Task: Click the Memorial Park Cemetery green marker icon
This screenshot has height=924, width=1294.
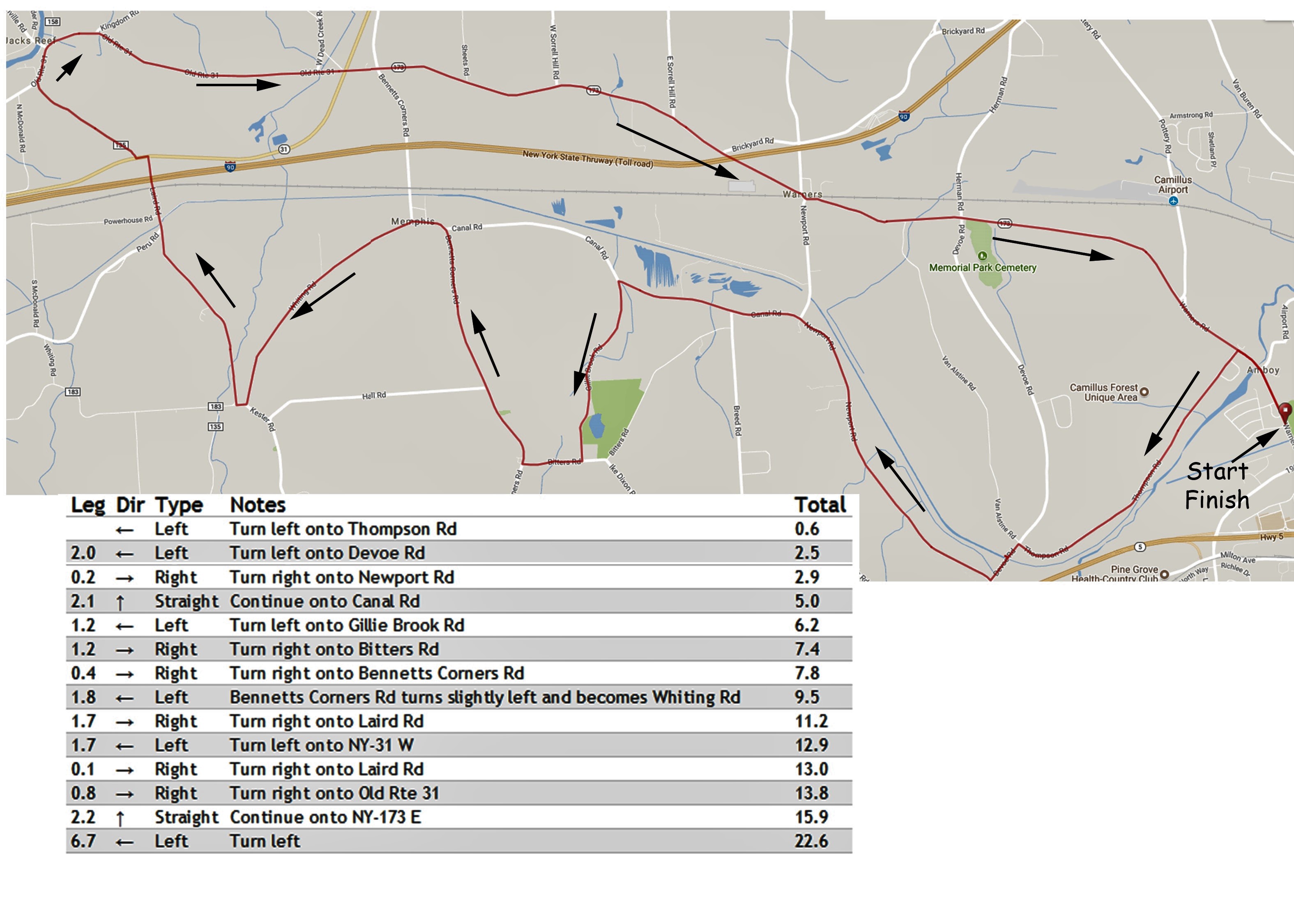Action: coord(982,256)
